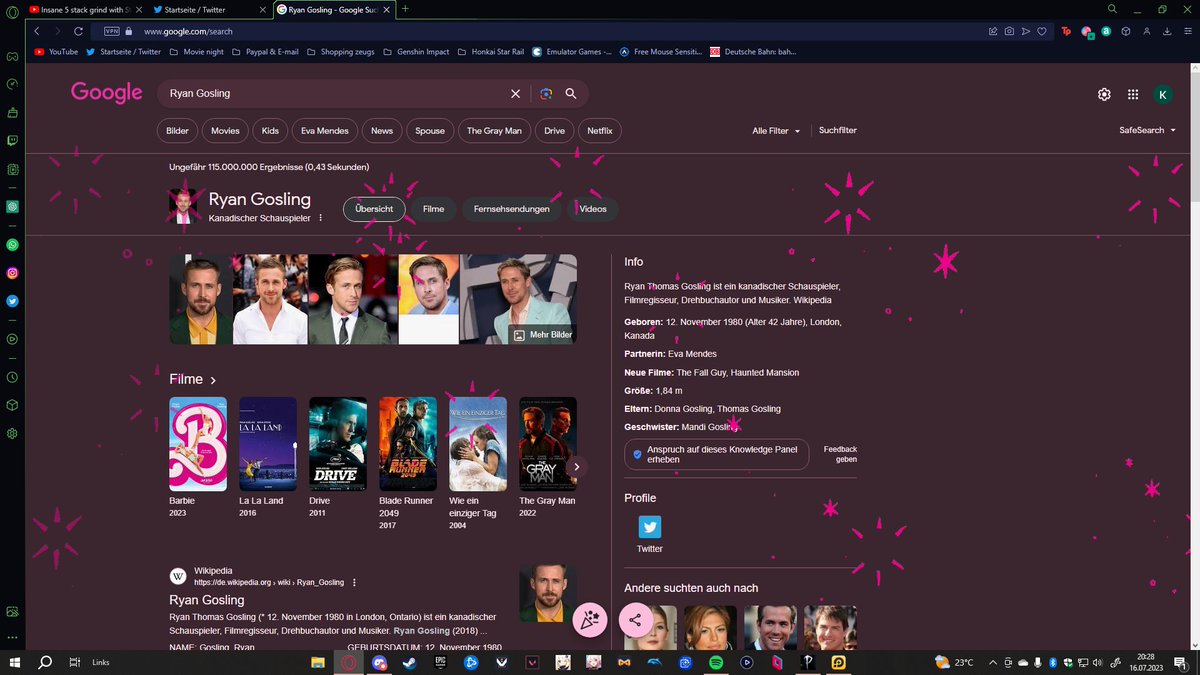Click Anspruch auf dieses Knowledge Panel erheben

coord(716,454)
